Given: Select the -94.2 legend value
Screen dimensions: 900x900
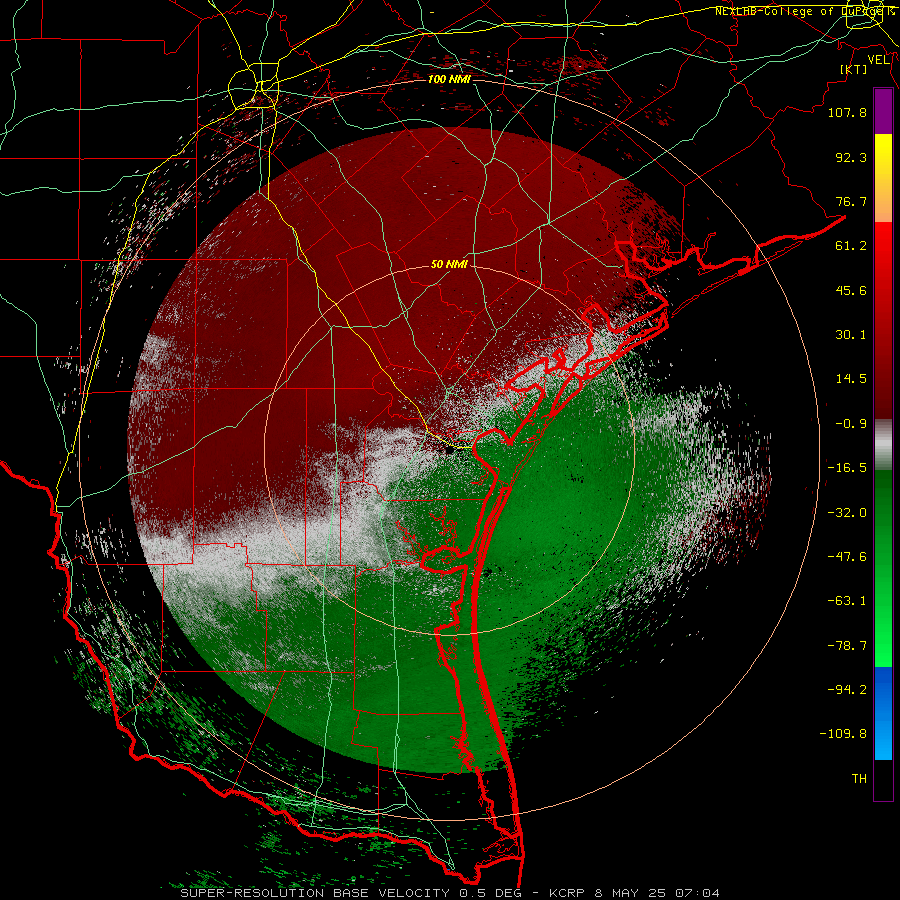Looking at the screenshot, I should point(847,690).
